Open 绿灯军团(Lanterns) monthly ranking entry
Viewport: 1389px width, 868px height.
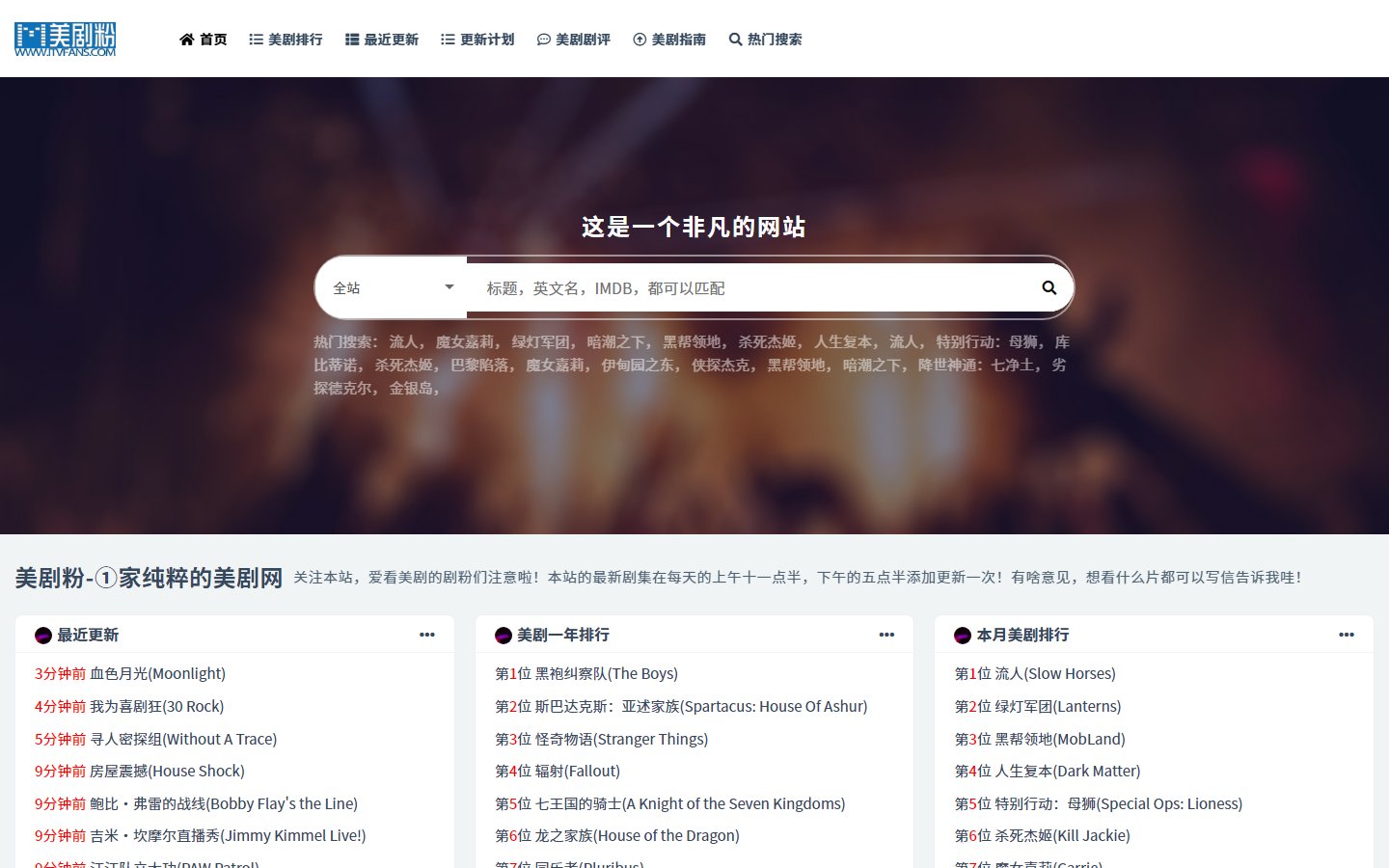pyautogui.click(x=1058, y=707)
